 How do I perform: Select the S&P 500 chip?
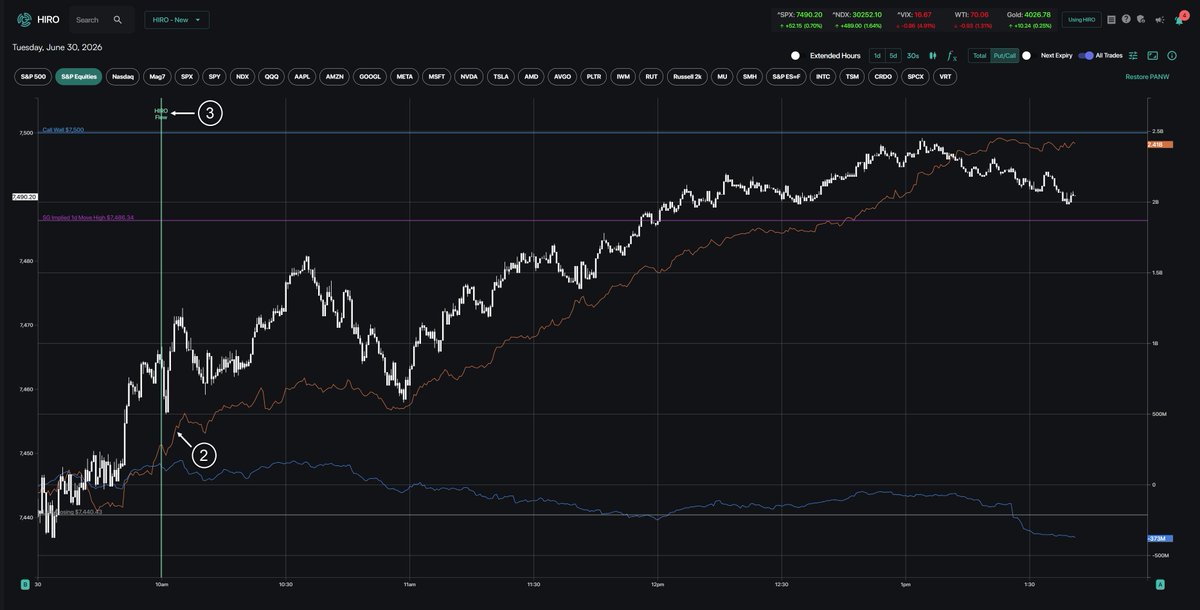[33, 76]
